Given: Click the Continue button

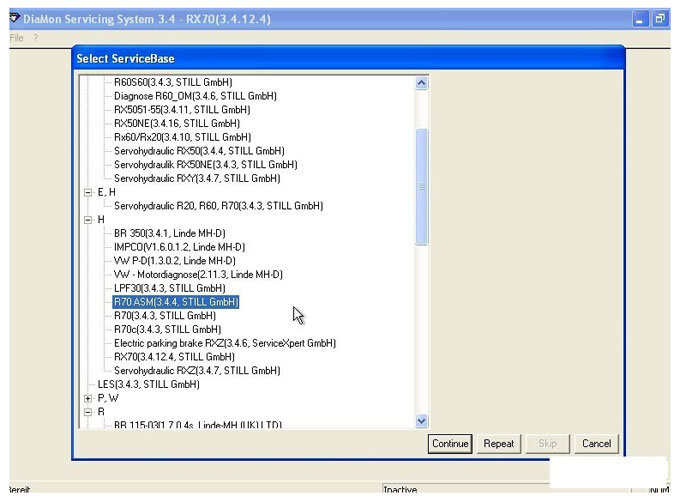Looking at the screenshot, I should tap(450, 443).
